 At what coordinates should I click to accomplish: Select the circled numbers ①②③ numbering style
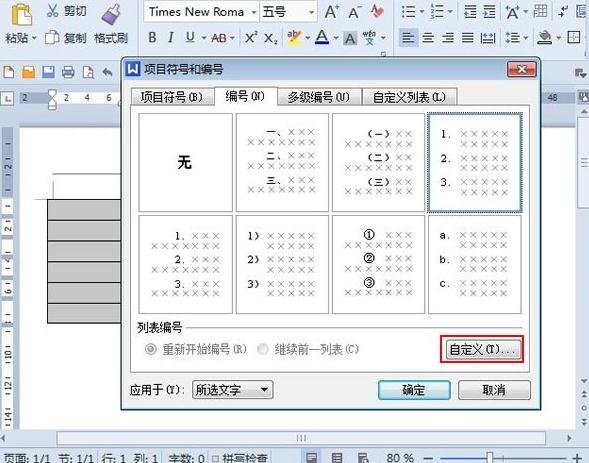pyautogui.click(x=378, y=264)
